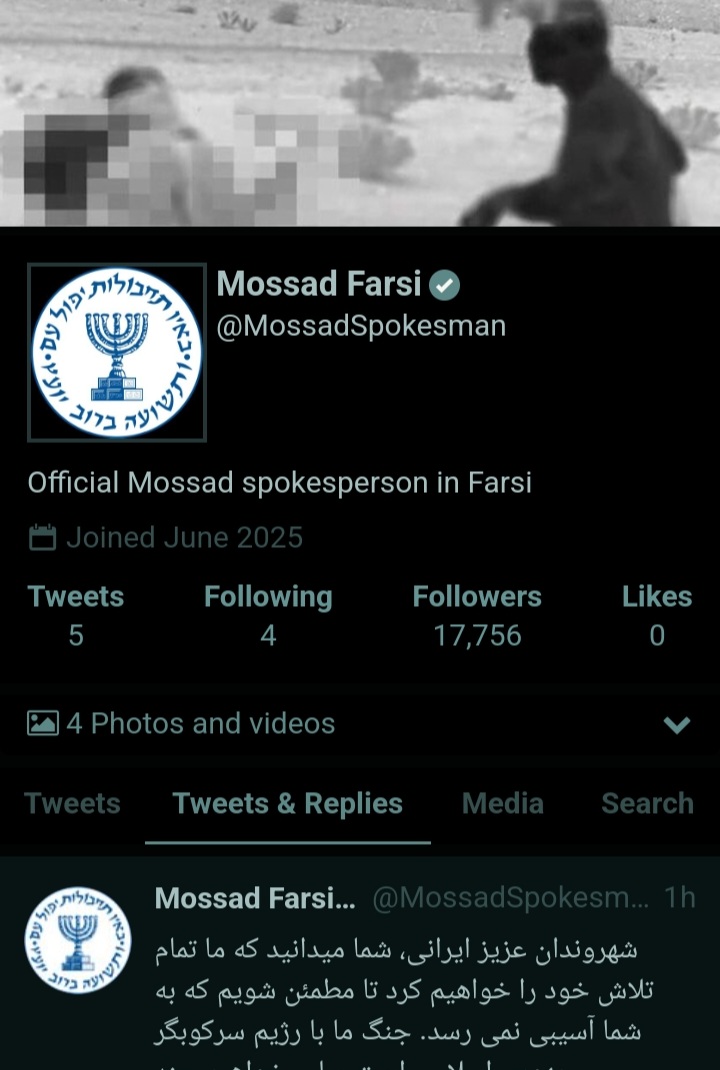Go to the Search tab

click(x=647, y=803)
